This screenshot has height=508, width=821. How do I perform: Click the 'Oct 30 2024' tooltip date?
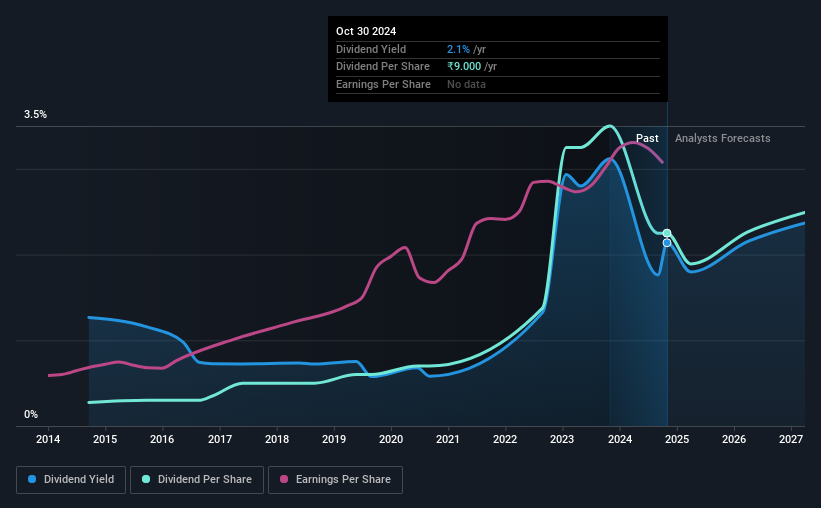click(x=366, y=31)
